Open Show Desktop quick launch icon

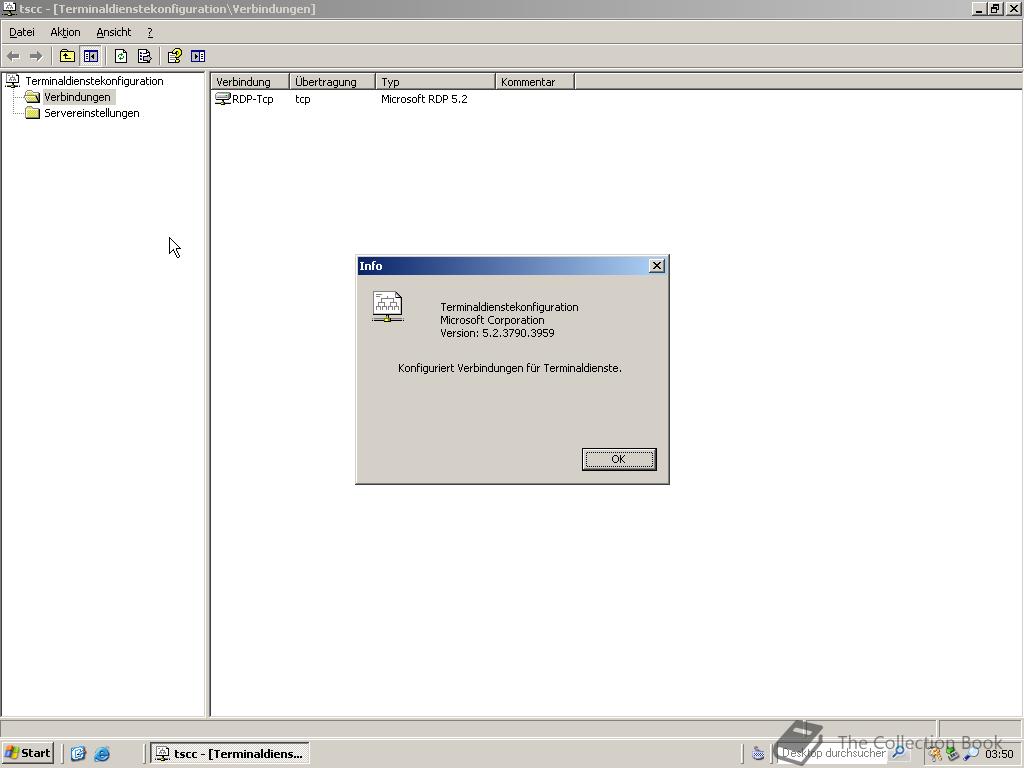[78, 754]
